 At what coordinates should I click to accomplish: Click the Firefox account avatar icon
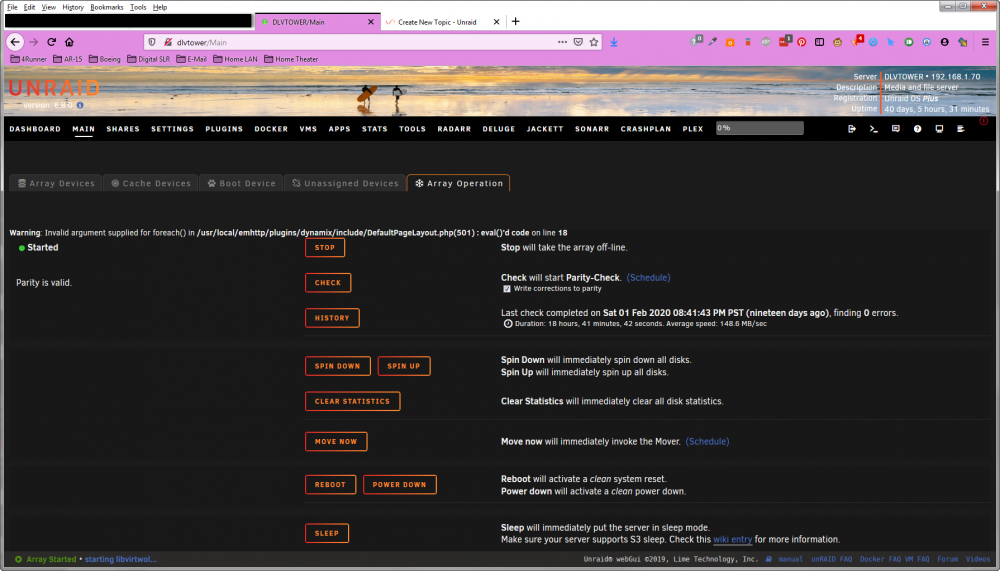[x=945, y=42]
